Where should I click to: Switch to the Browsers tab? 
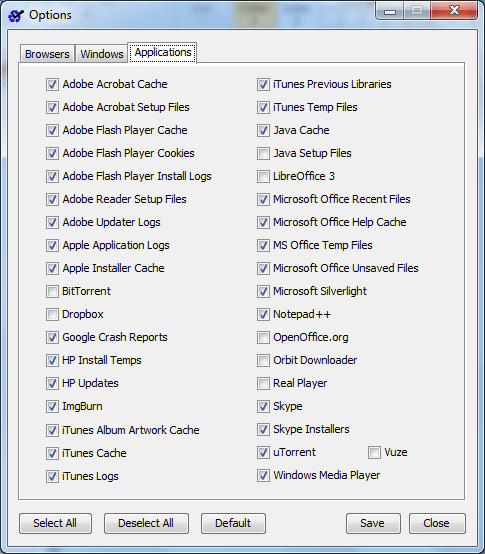click(47, 54)
